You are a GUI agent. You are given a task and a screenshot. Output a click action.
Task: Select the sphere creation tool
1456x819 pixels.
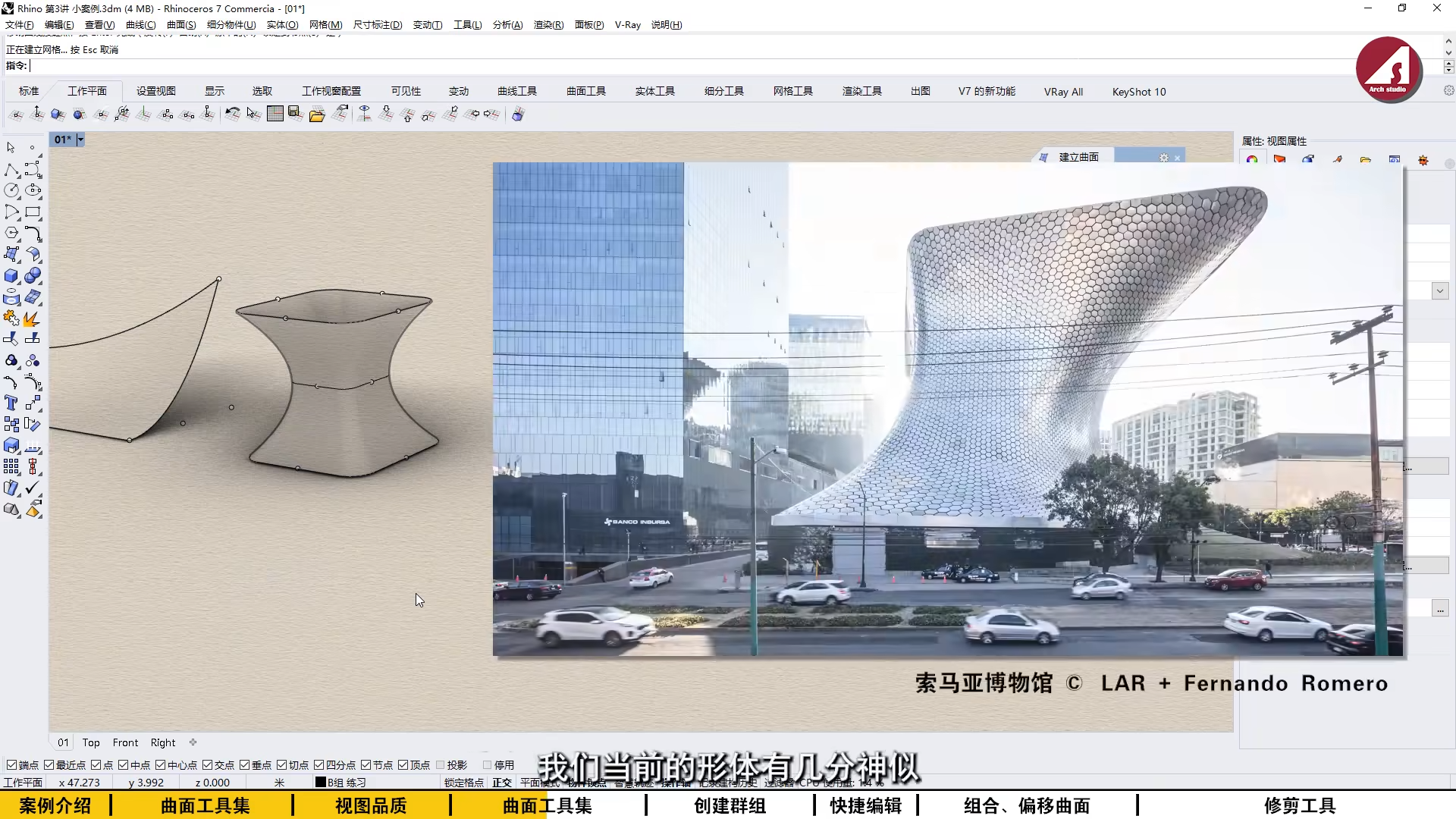click(x=33, y=275)
